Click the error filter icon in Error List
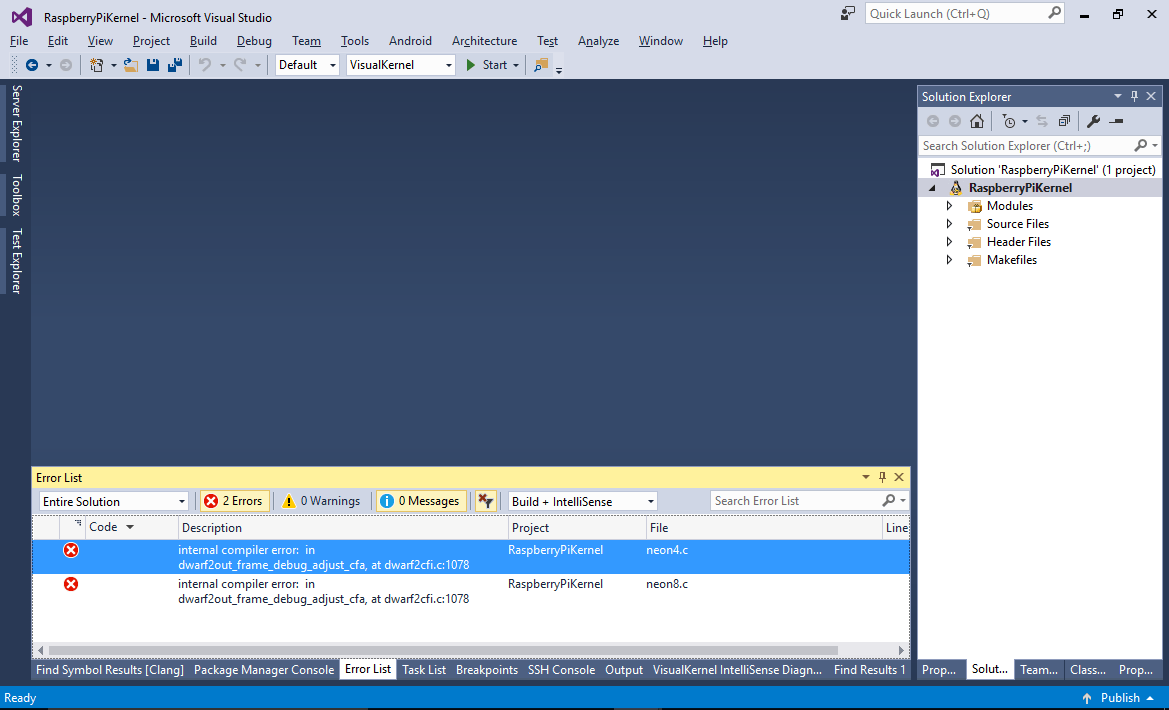This screenshot has height=710, width=1169. click(485, 500)
